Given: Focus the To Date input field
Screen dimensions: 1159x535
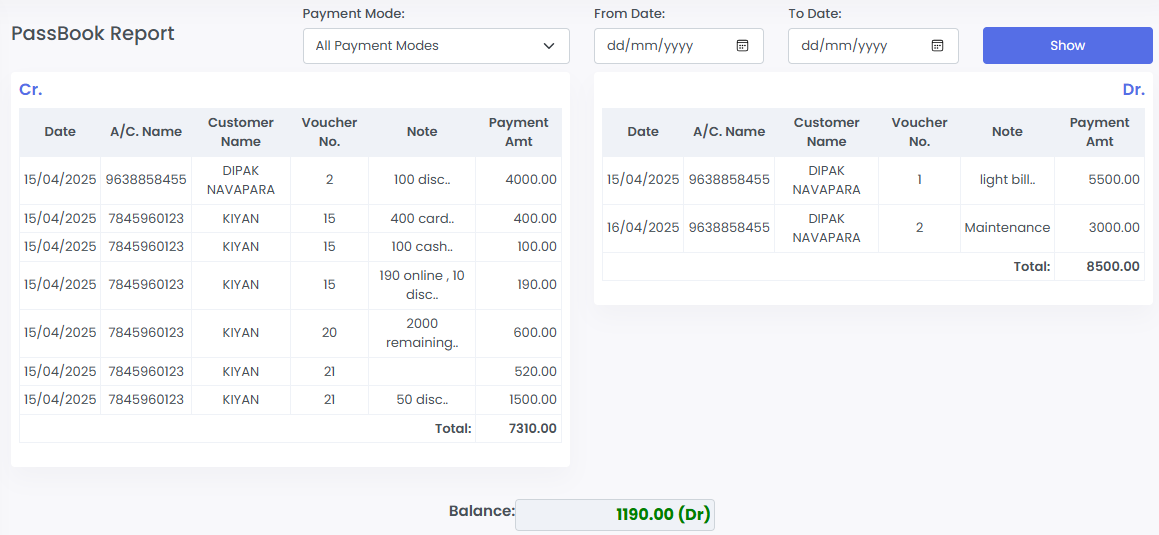Looking at the screenshot, I should pyautogui.click(x=873, y=46).
